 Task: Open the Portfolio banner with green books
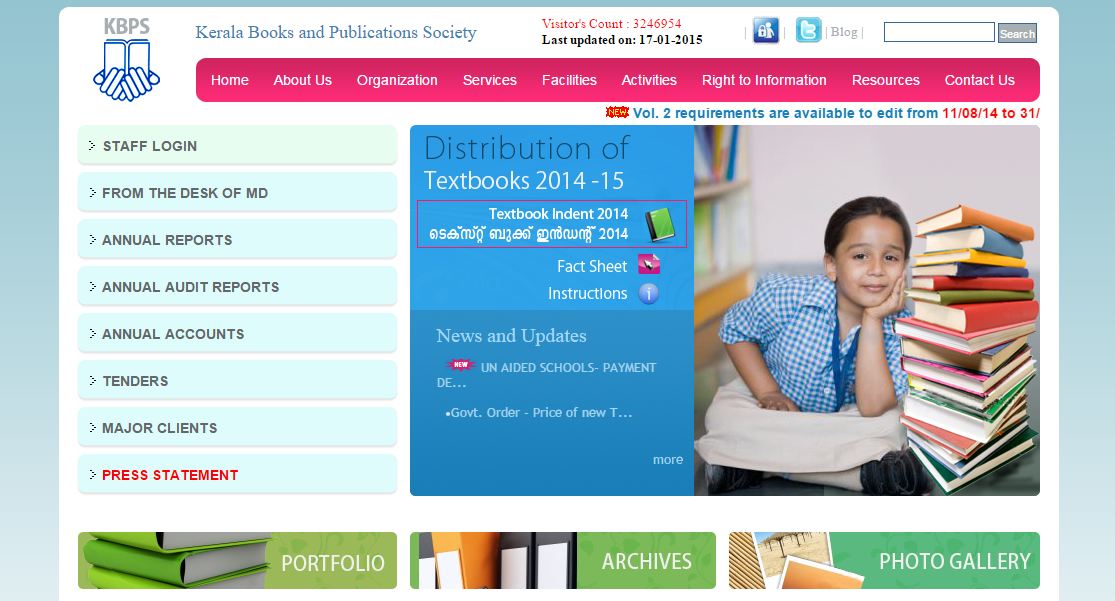point(237,560)
